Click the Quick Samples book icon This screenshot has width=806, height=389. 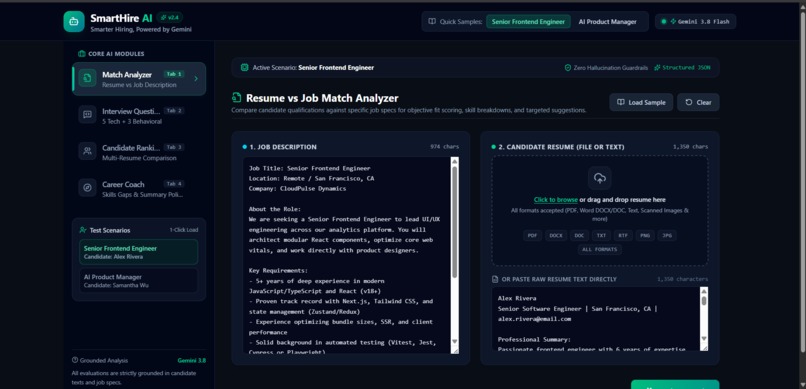coord(432,22)
